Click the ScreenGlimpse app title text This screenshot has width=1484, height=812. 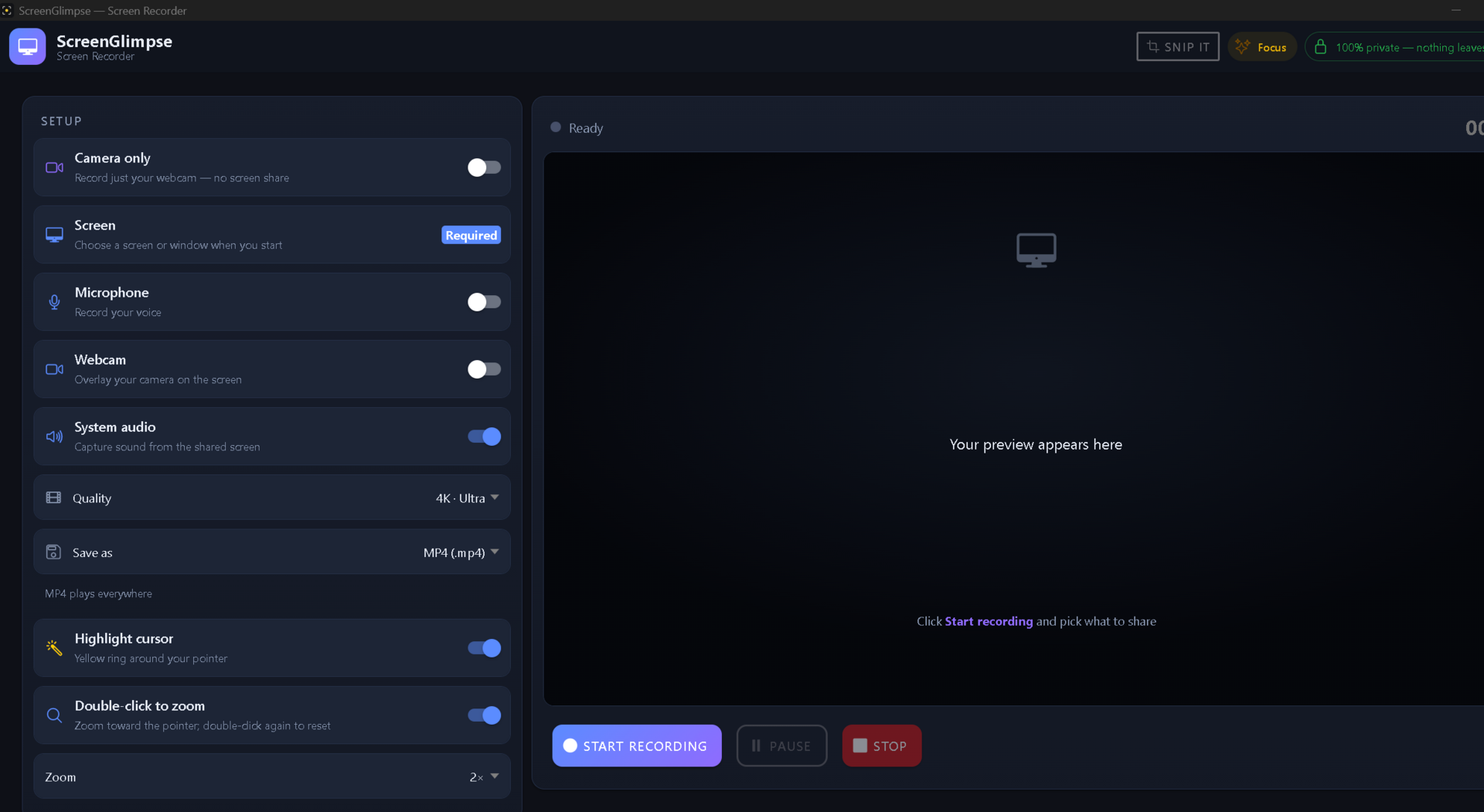(x=114, y=41)
